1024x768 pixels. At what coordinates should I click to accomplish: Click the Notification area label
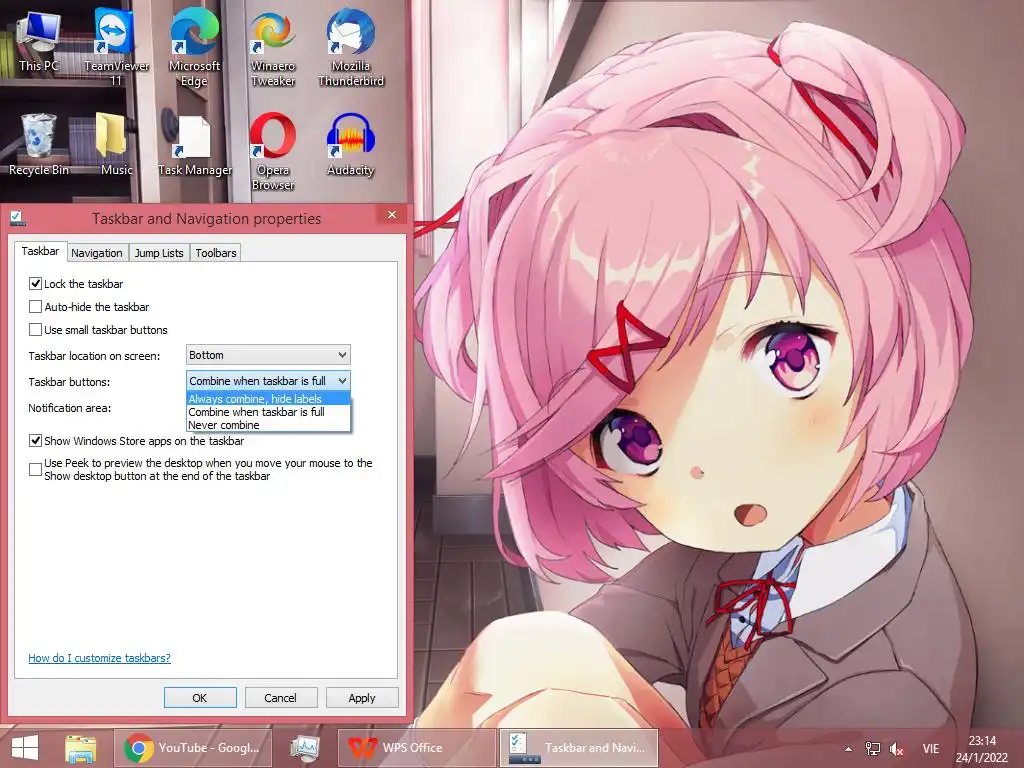pos(69,408)
